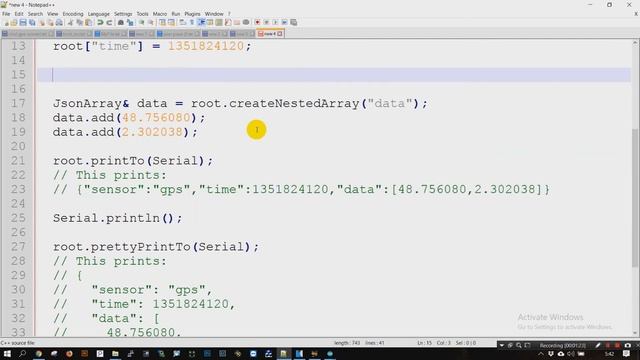Toggle Show All Characters toolbar button
The height and width of the screenshot is (360, 640).
coord(192,22)
